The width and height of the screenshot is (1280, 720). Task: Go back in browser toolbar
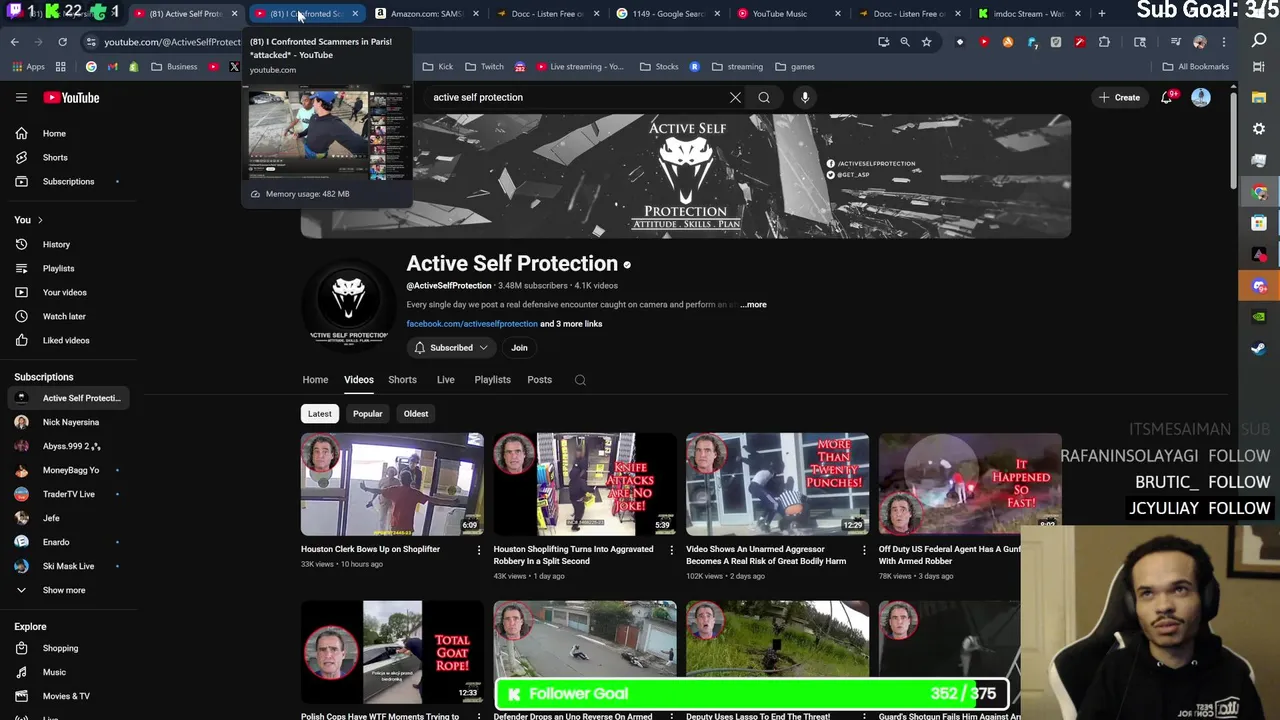click(x=14, y=42)
